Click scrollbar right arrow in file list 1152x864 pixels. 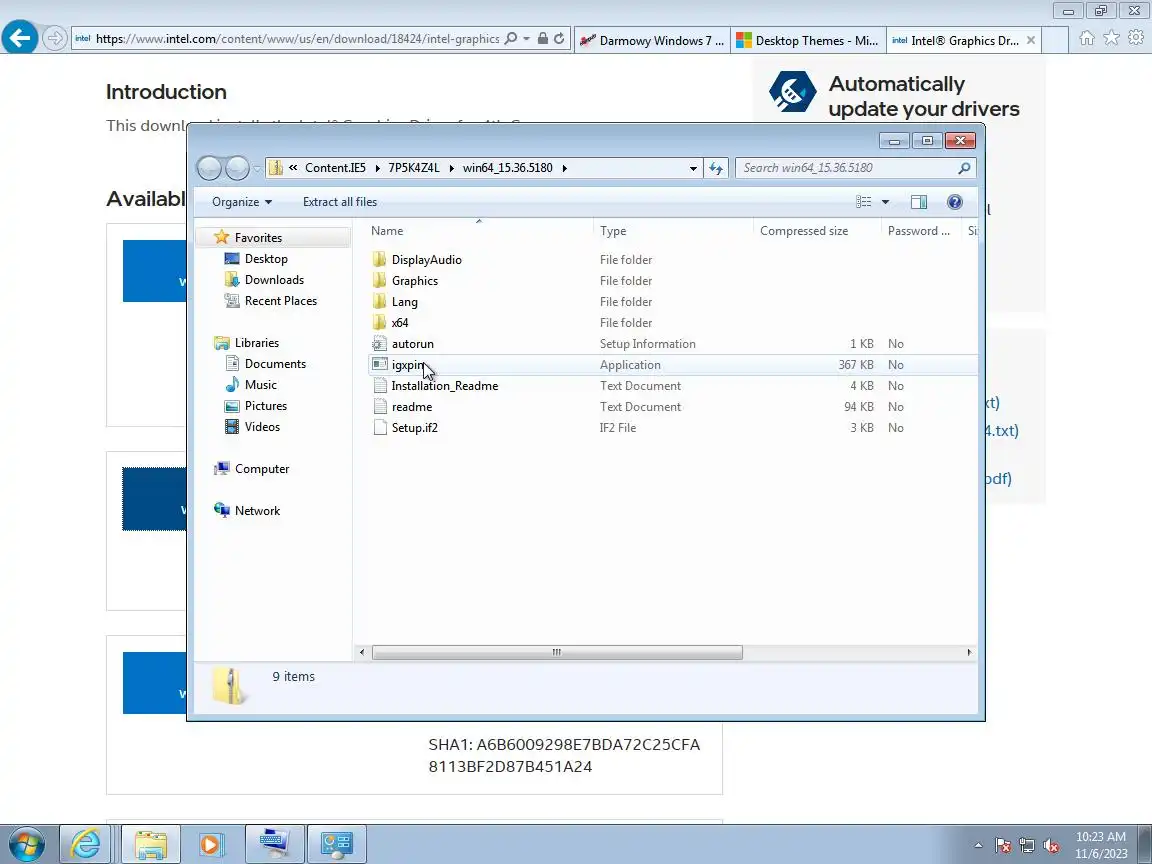pos(969,652)
